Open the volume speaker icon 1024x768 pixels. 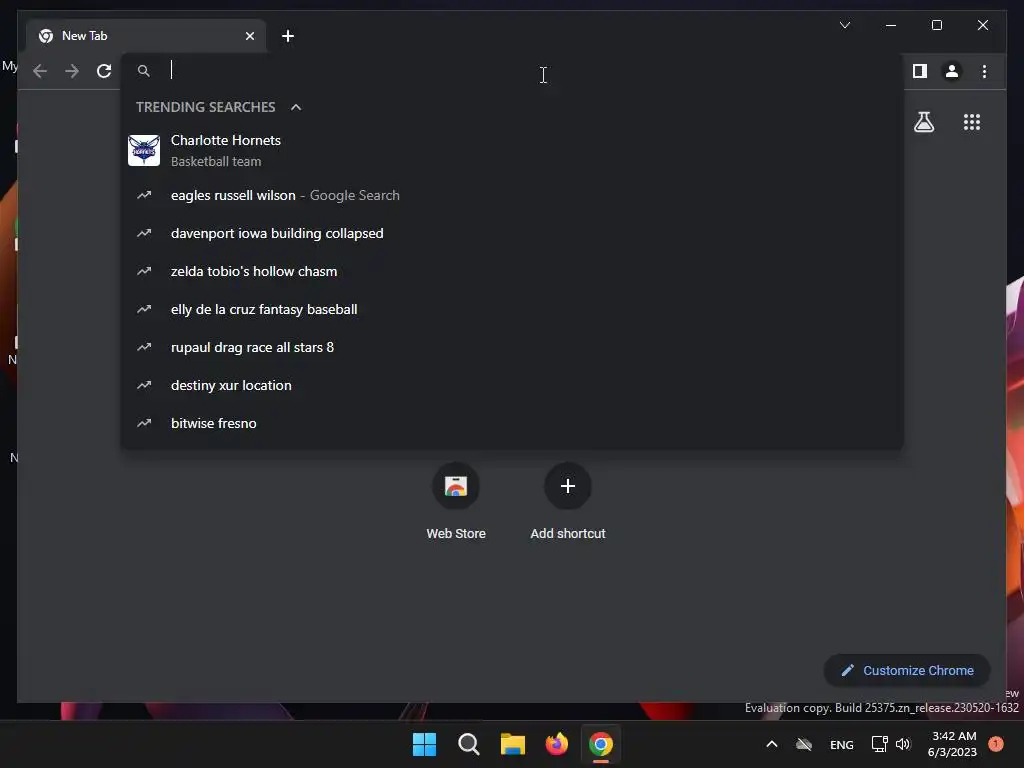(x=903, y=744)
